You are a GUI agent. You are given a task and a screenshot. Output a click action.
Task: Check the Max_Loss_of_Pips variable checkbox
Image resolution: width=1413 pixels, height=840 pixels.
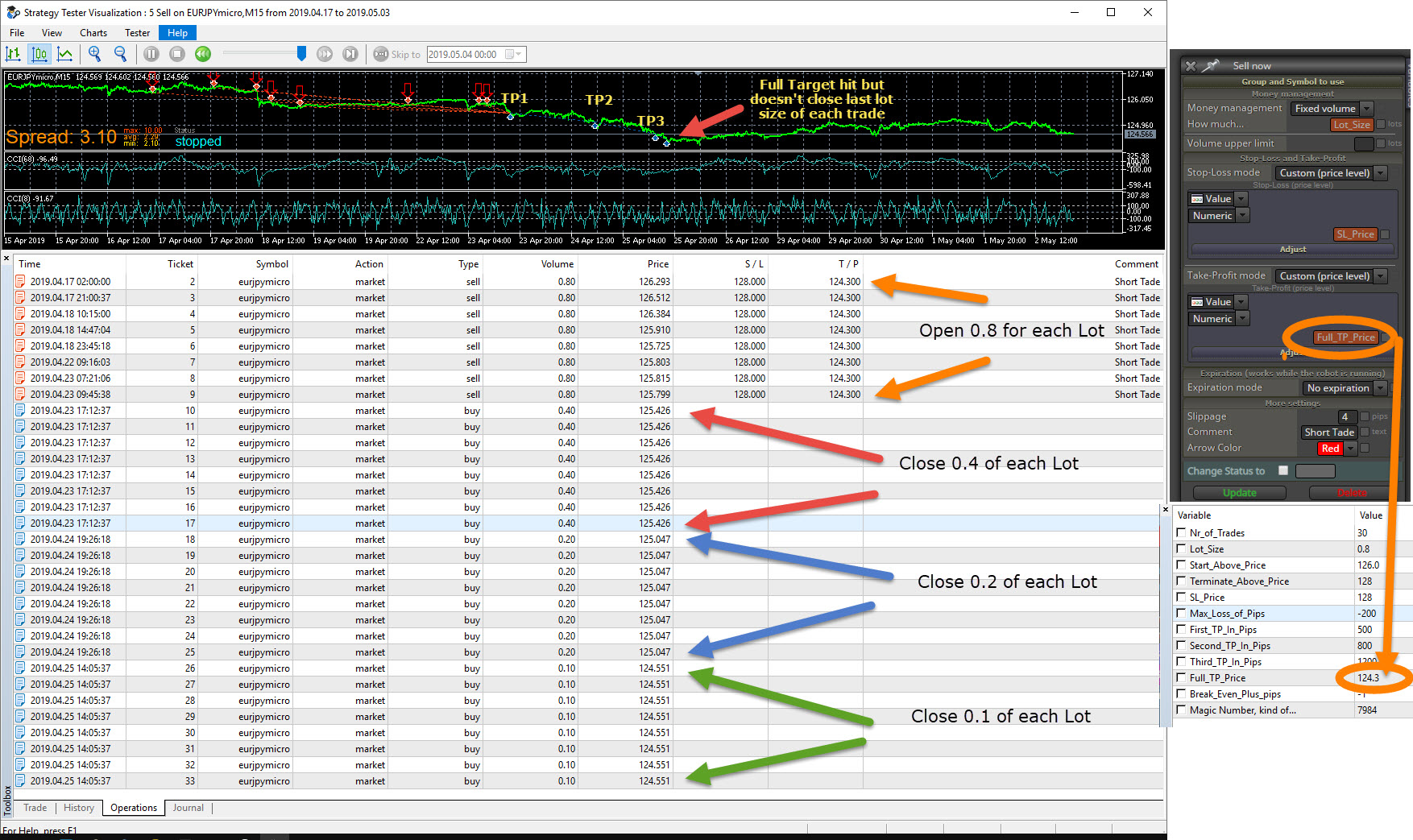1181,613
